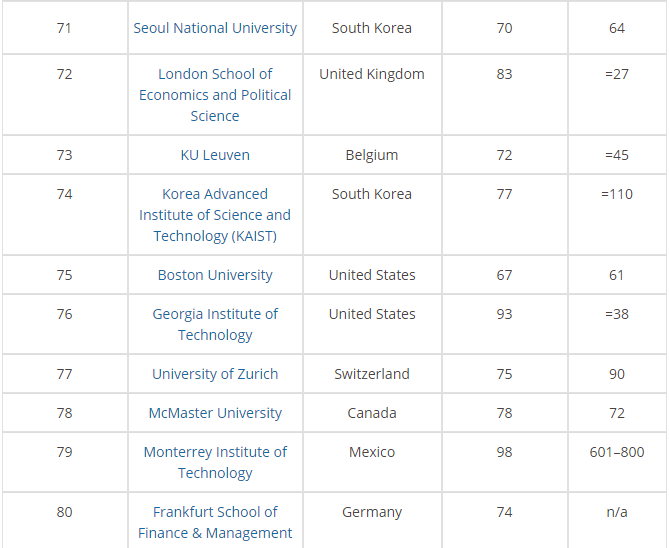Viewport: 669px width, 548px height.
Task: Click rank 71 cell
Action: click(x=64, y=28)
